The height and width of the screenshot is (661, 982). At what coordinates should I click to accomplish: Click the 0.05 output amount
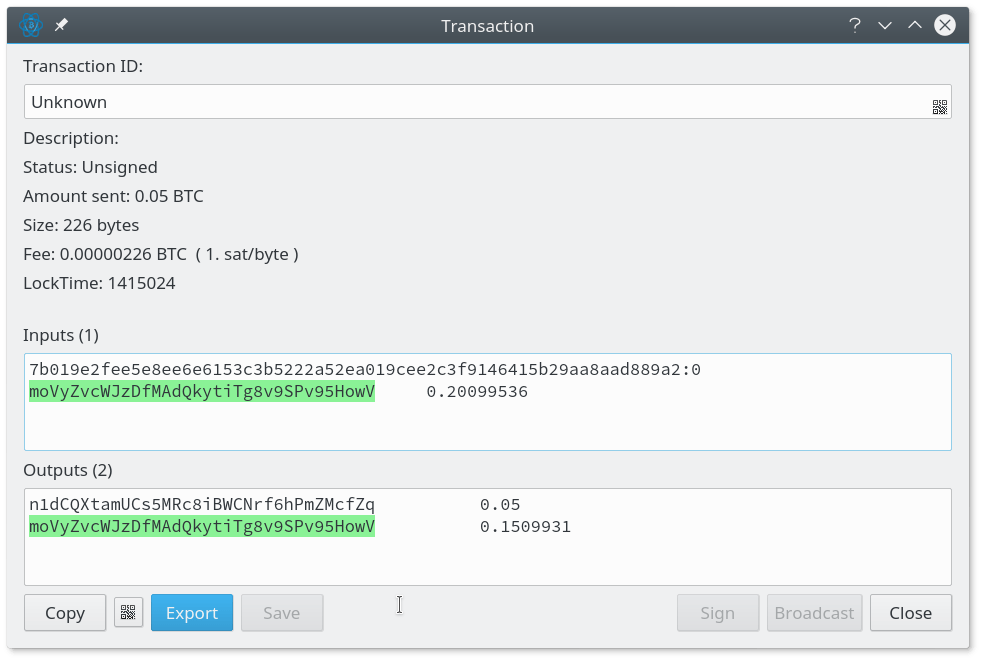click(500, 505)
